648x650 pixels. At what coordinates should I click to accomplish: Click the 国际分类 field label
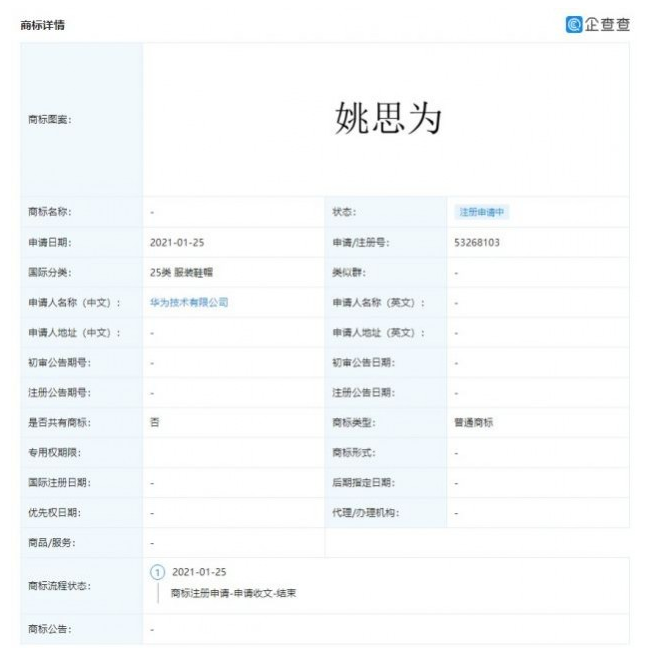coord(50,272)
